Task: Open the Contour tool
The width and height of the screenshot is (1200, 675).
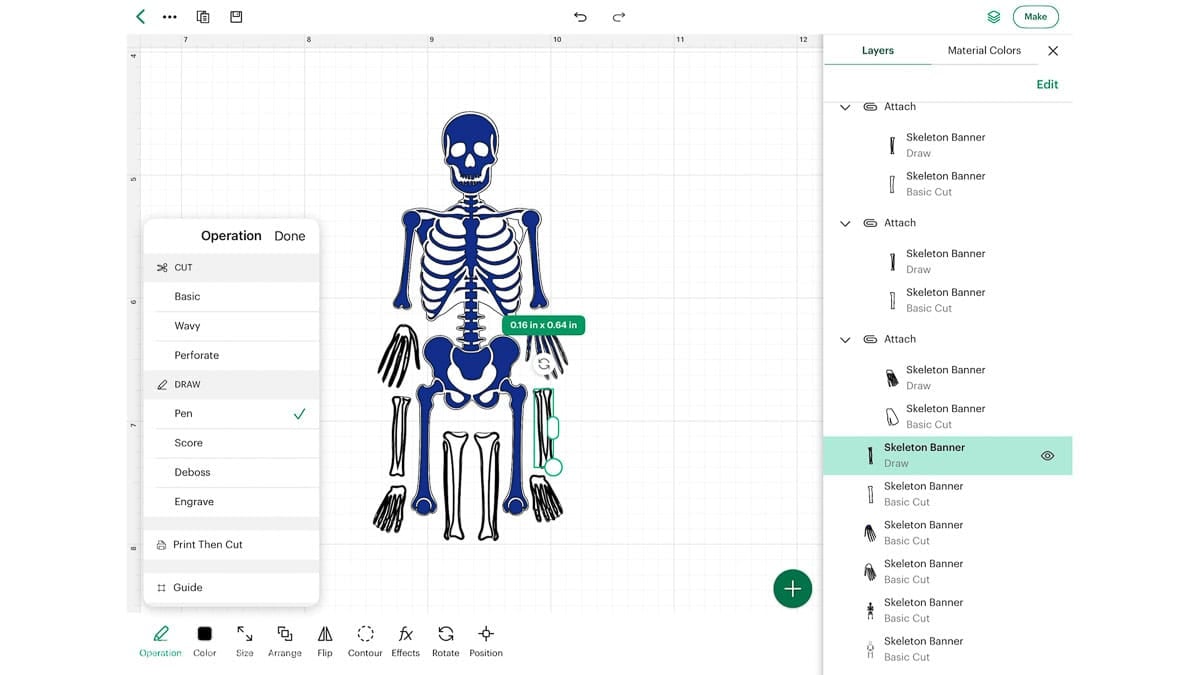Action: (x=365, y=641)
